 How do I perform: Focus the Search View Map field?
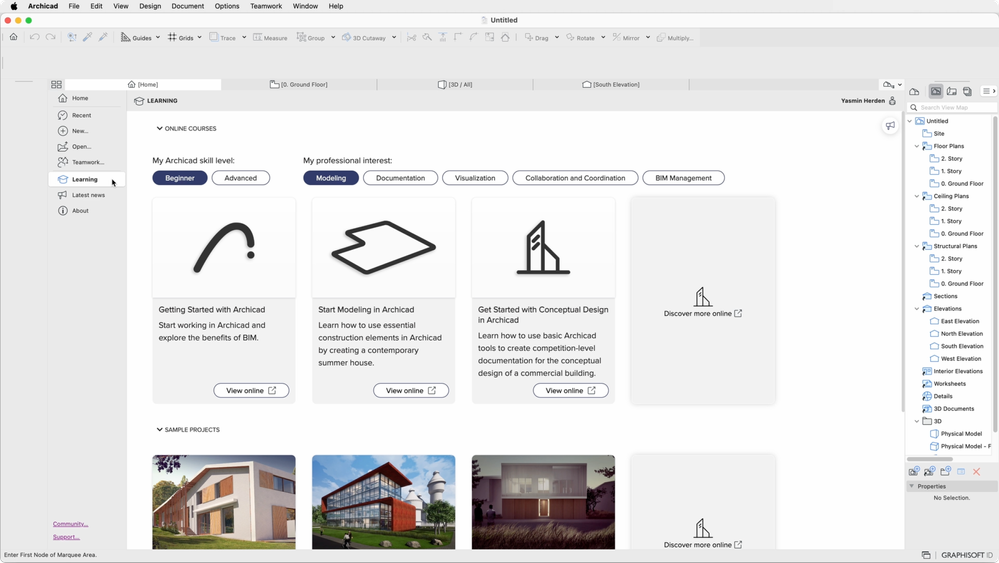click(953, 108)
